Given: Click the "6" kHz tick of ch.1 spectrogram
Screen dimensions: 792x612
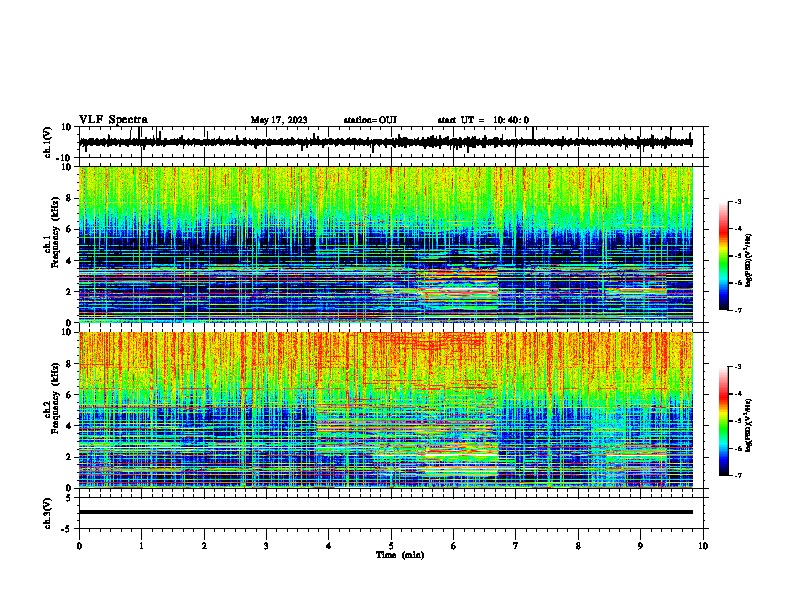Looking at the screenshot, I should click(69, 229).
